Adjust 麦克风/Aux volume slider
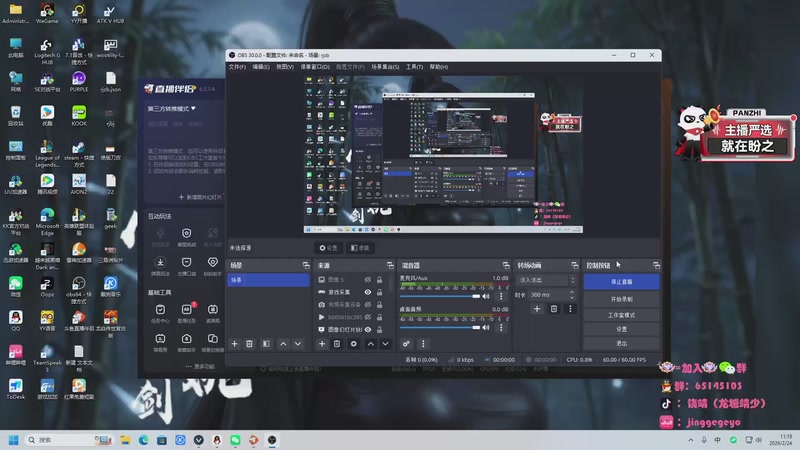Screen dimensions: 800x450 [x=440, y=296]
